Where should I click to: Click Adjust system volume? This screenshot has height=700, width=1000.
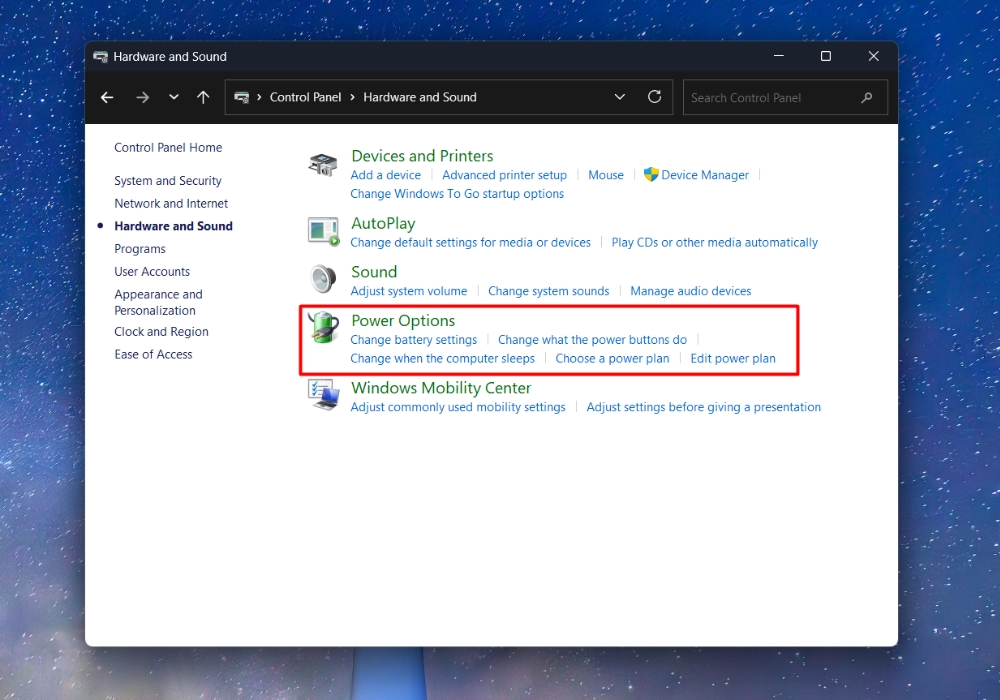[x=409, y=291]
